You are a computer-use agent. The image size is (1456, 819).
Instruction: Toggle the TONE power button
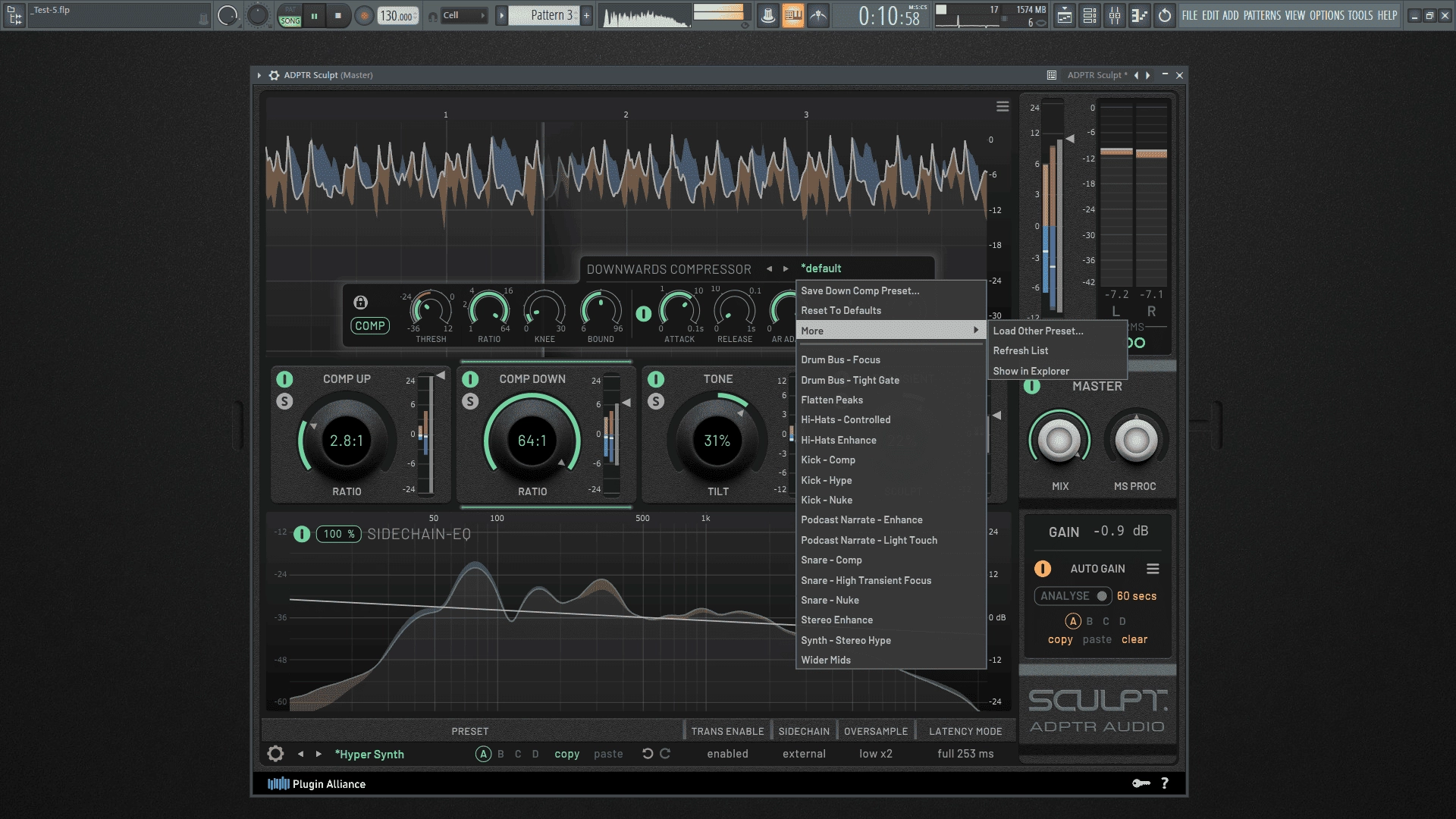(x=656, y=379)
